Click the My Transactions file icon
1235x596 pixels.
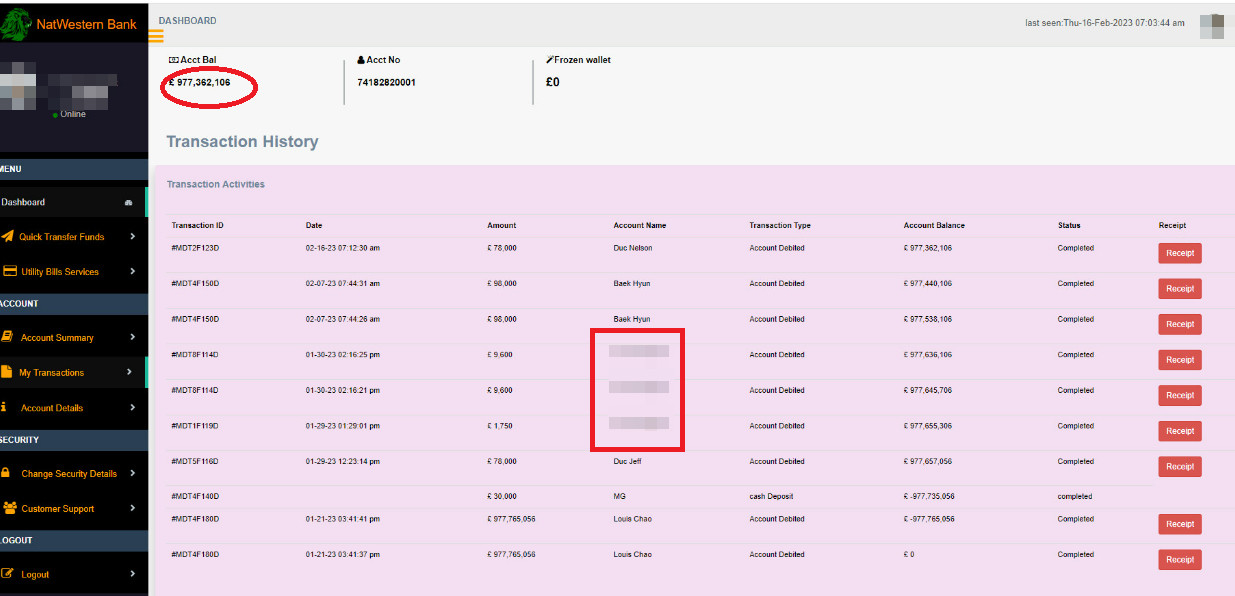(7, 372)
